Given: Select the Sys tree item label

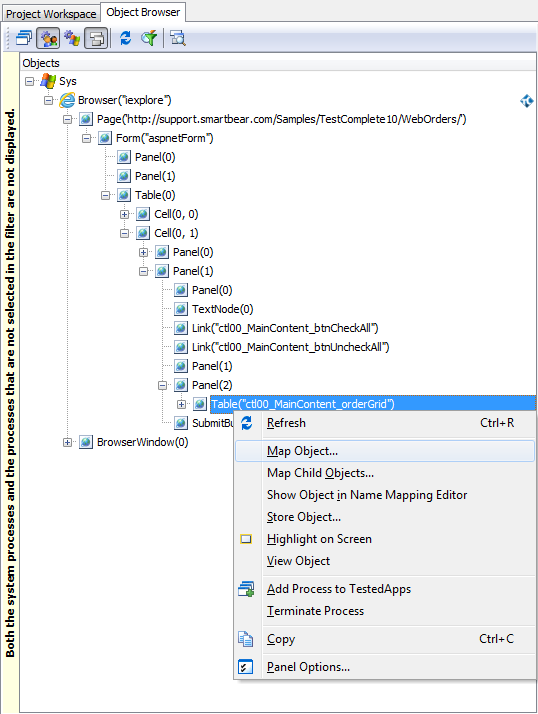Looking at the screenshot, I should tap(68, 82).
